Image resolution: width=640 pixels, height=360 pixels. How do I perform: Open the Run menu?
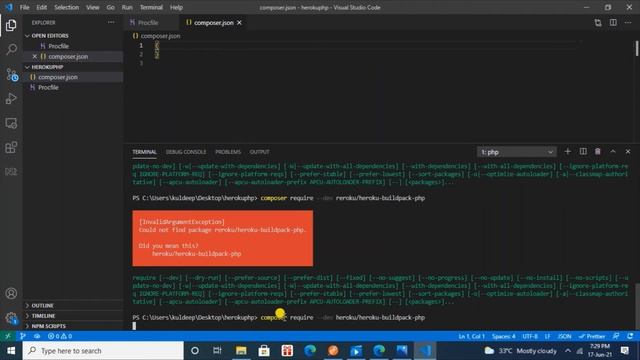pos(127,7)
